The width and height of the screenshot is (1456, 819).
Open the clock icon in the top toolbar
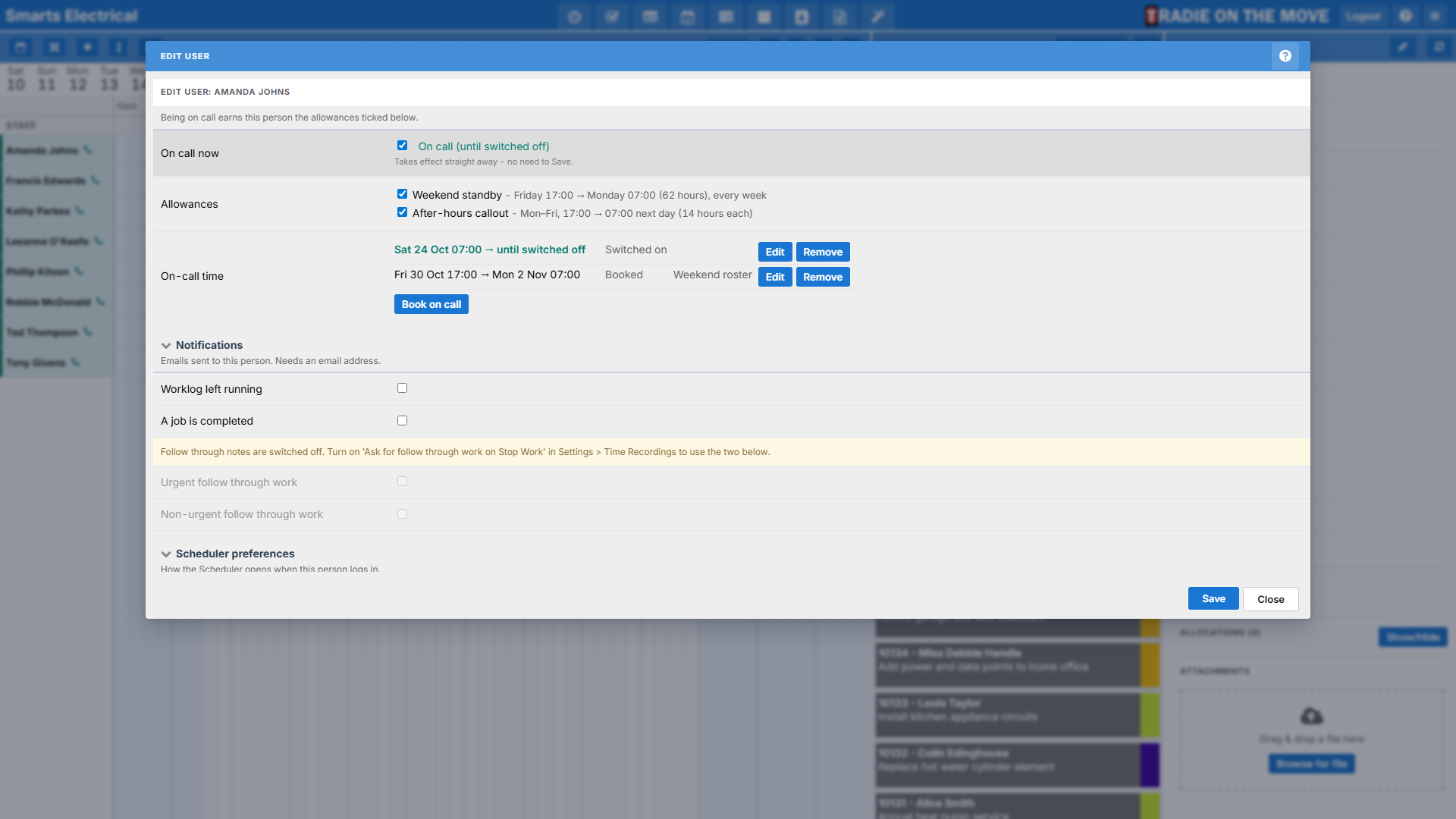(x=574, y=17)
